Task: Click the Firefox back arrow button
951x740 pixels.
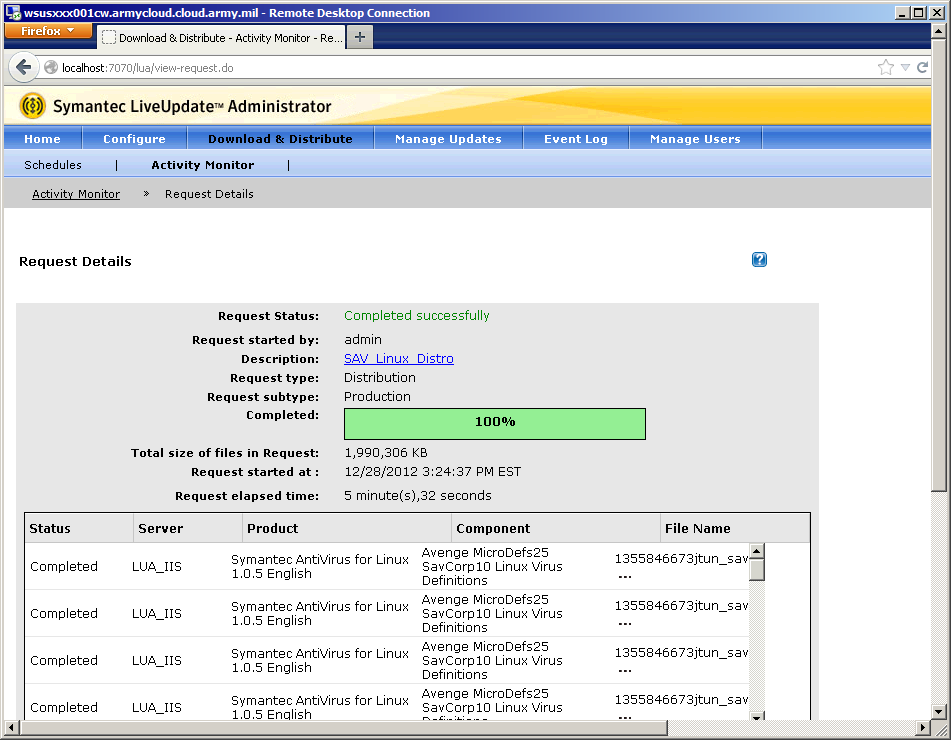Action: pos(23,67)
